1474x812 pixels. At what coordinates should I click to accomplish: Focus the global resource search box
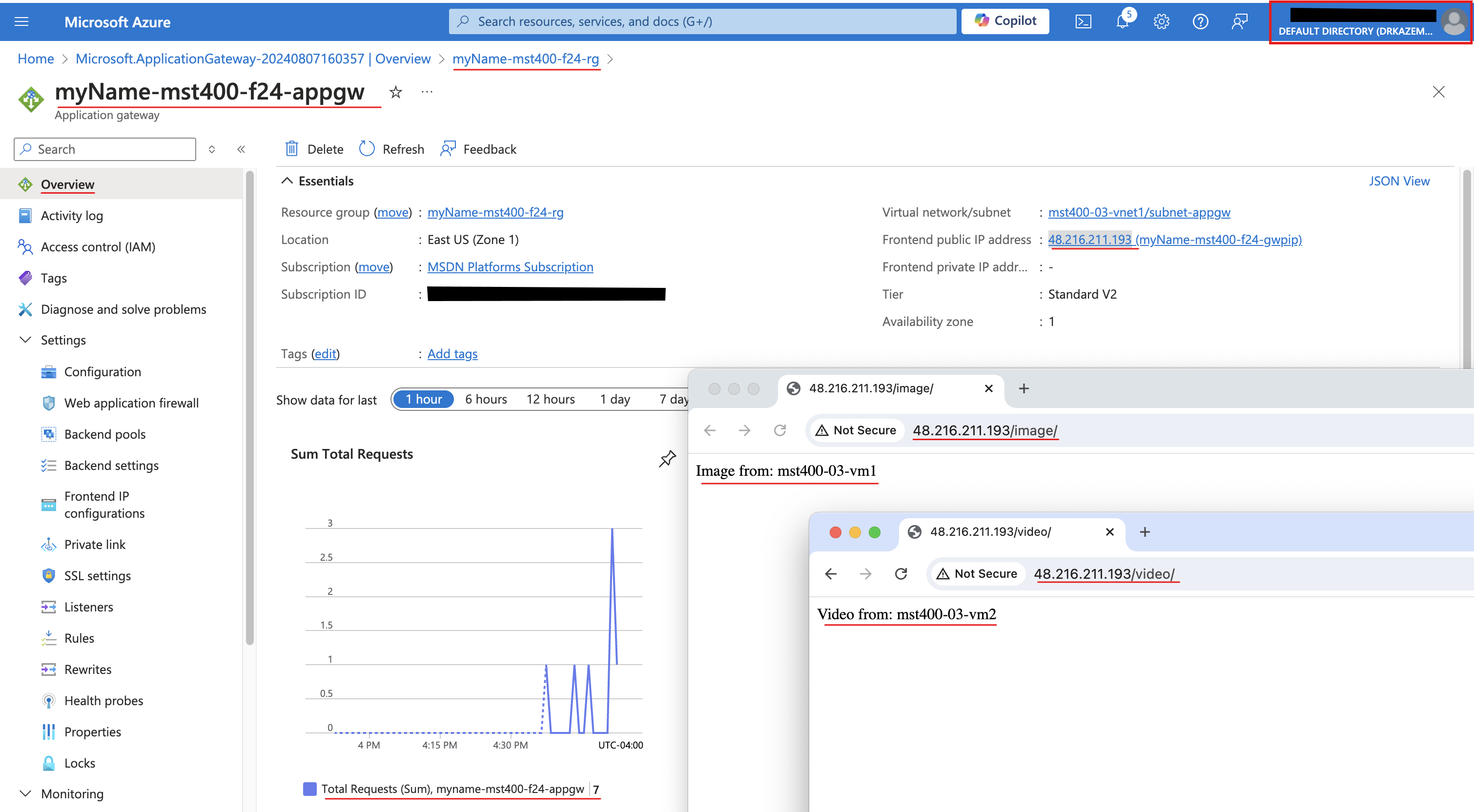(x=702, y=22)
